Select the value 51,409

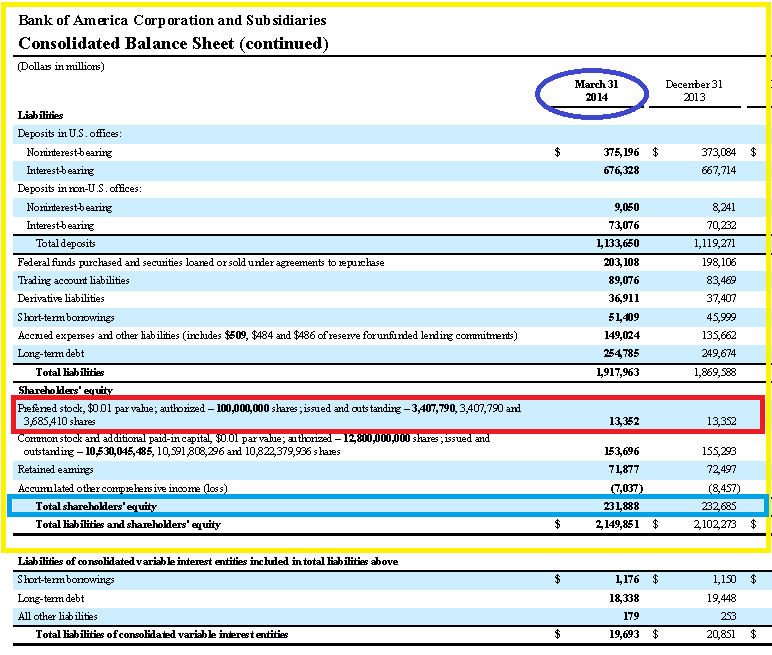point(624,317)
